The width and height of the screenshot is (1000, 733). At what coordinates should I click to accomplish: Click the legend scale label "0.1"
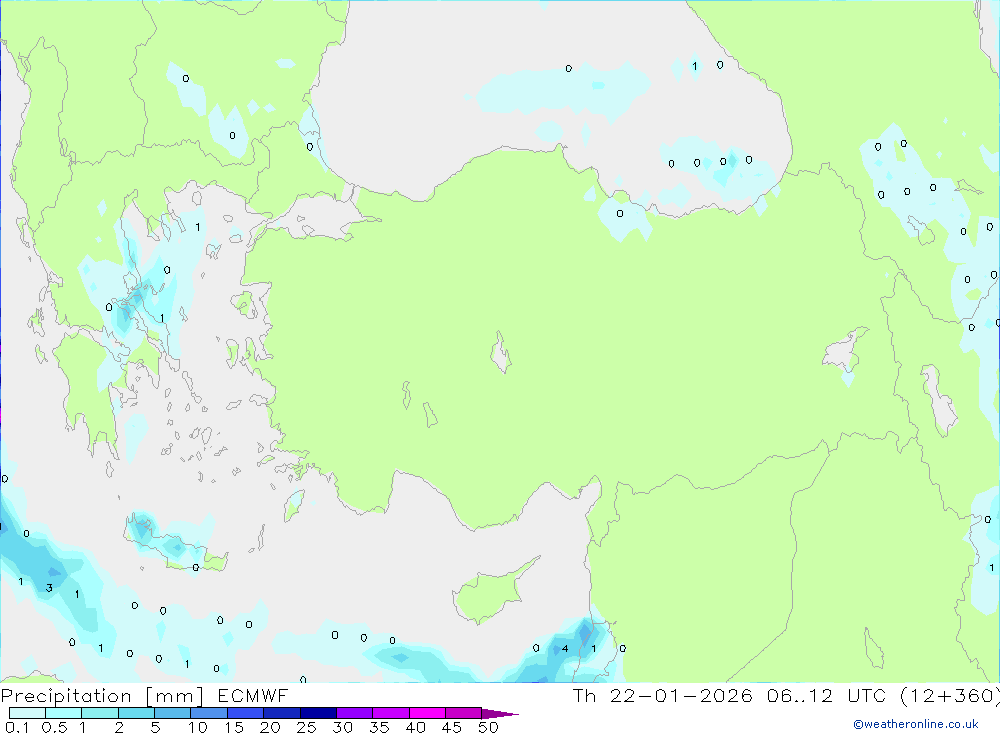tap(17, 727)
